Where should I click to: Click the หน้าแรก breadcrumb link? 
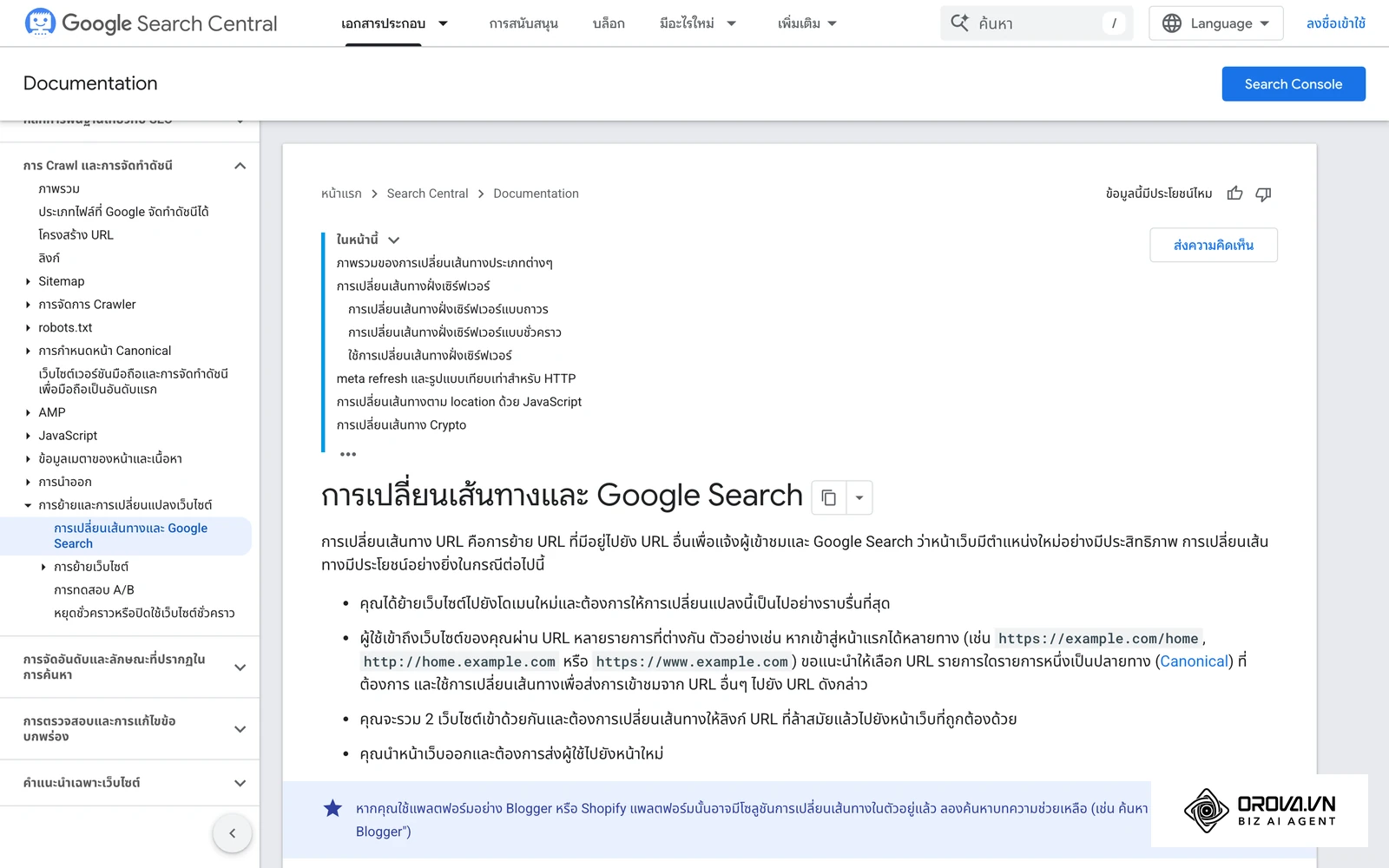click(x=341, y=194)
